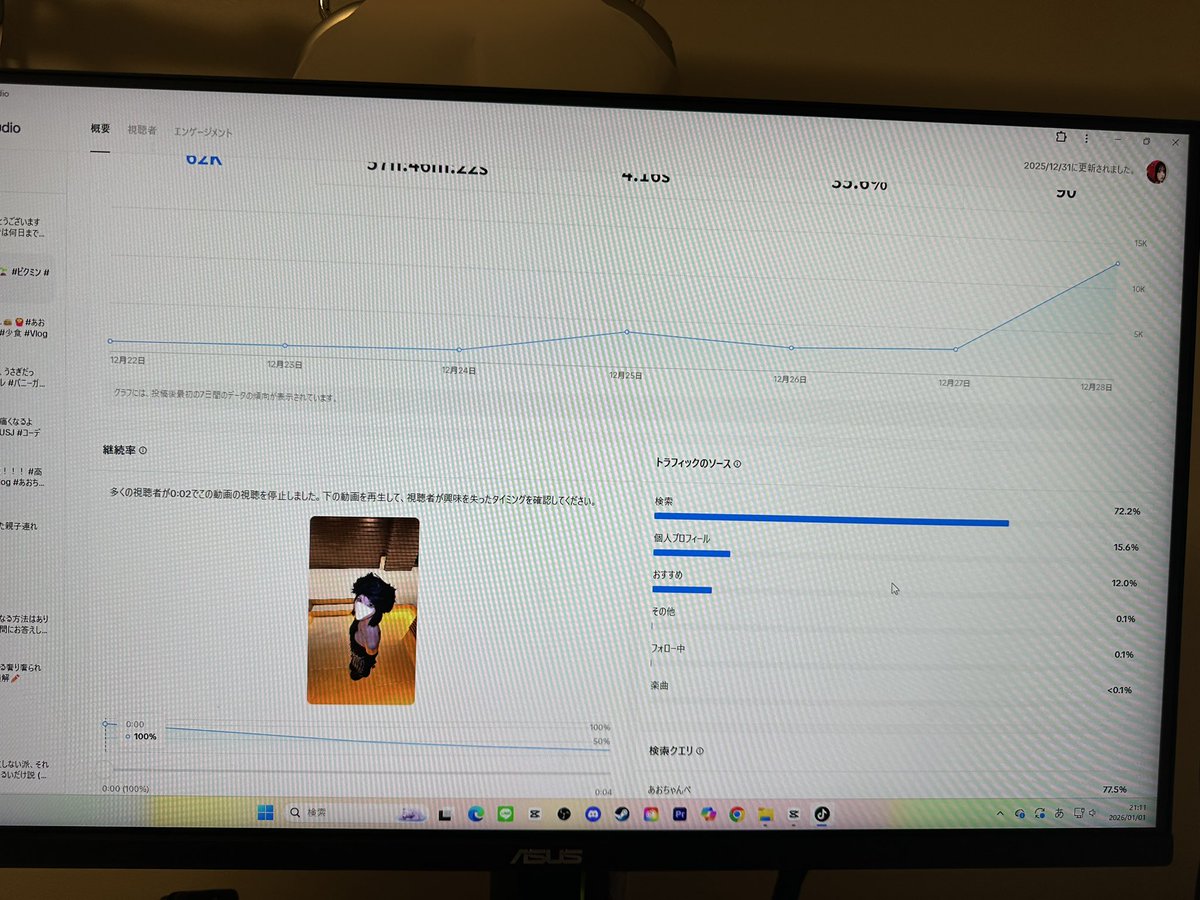Open Adobe Premiere Pro from the taskbar

point(680,814)
